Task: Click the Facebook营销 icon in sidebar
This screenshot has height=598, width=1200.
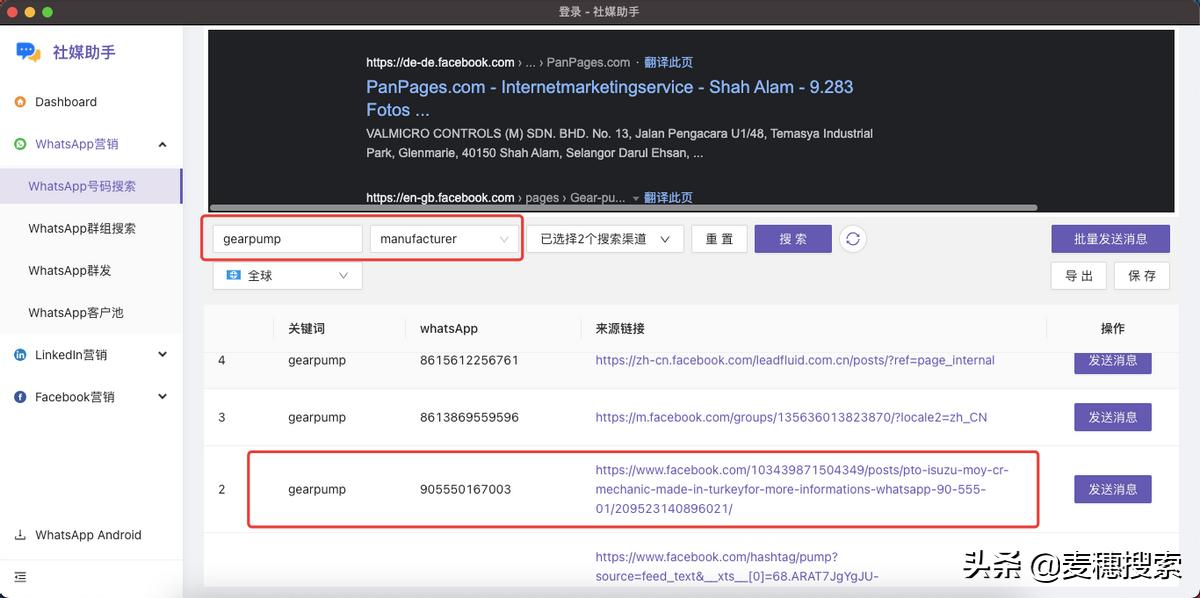Action: click(x=20, y=397)
